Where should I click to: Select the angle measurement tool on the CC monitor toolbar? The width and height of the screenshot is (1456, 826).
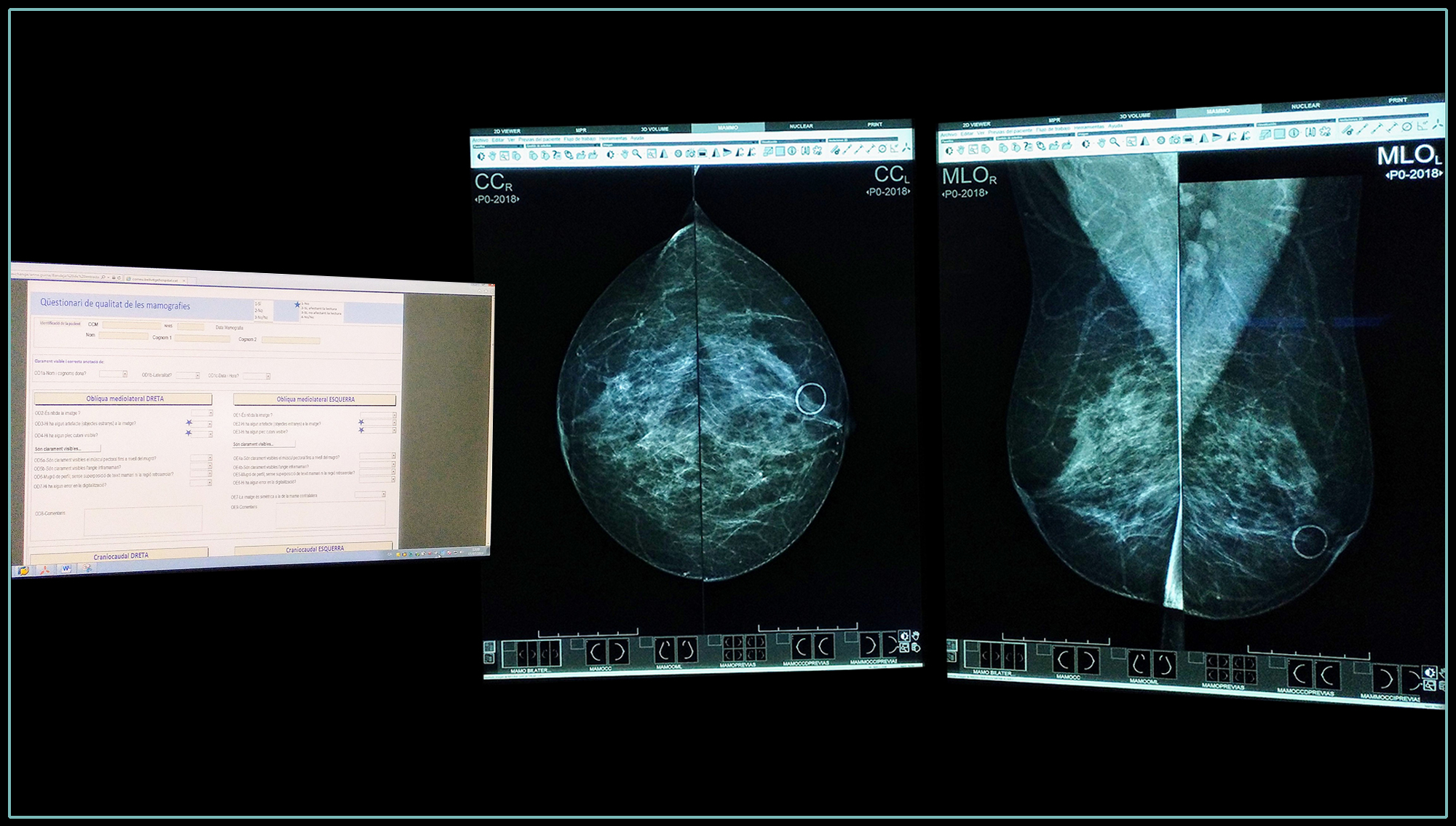click(x=894, y=148)
